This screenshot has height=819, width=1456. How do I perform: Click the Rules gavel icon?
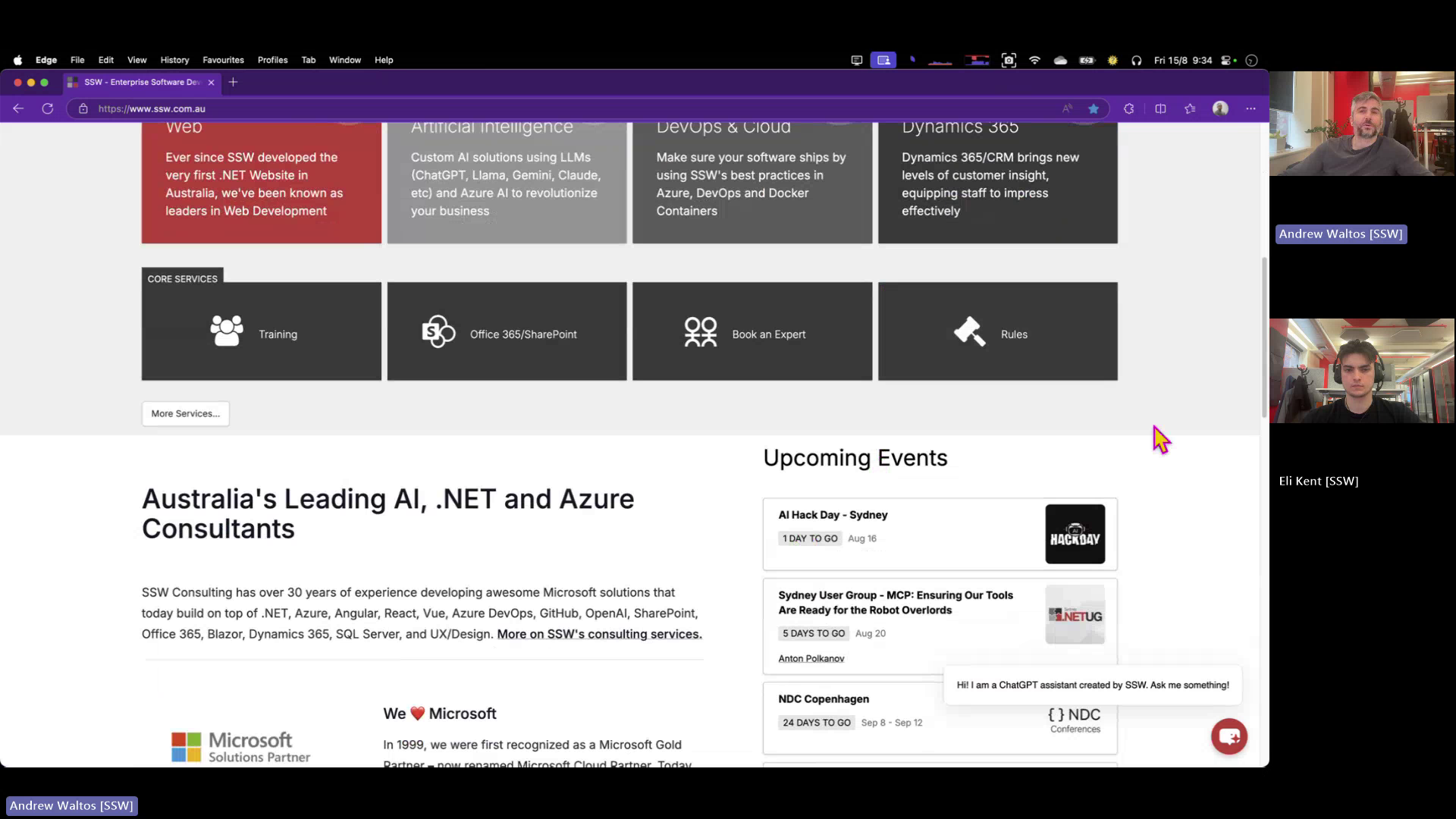coord(970,331)
